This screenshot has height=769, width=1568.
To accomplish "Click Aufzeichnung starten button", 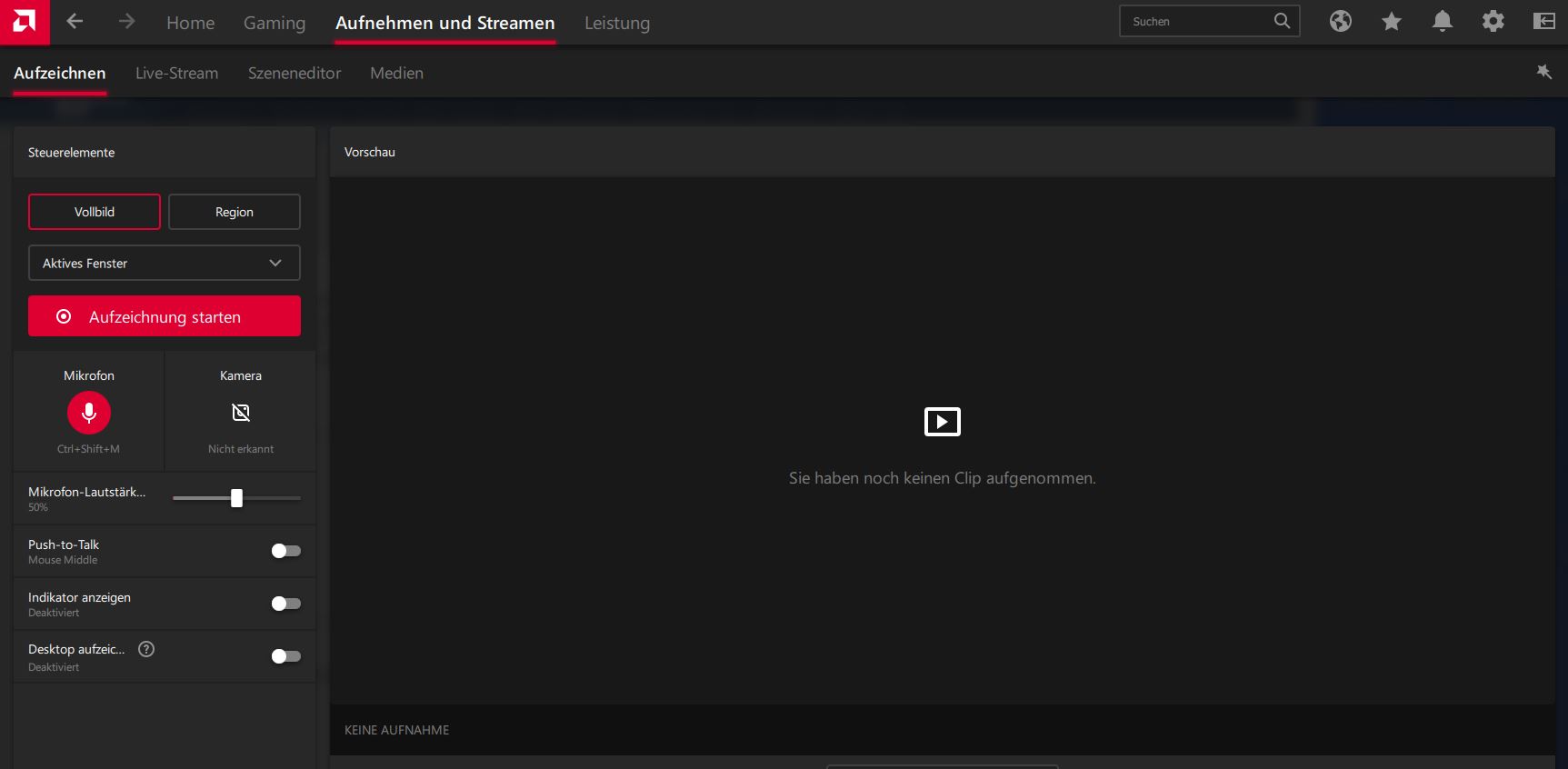I will pos(165,316).
